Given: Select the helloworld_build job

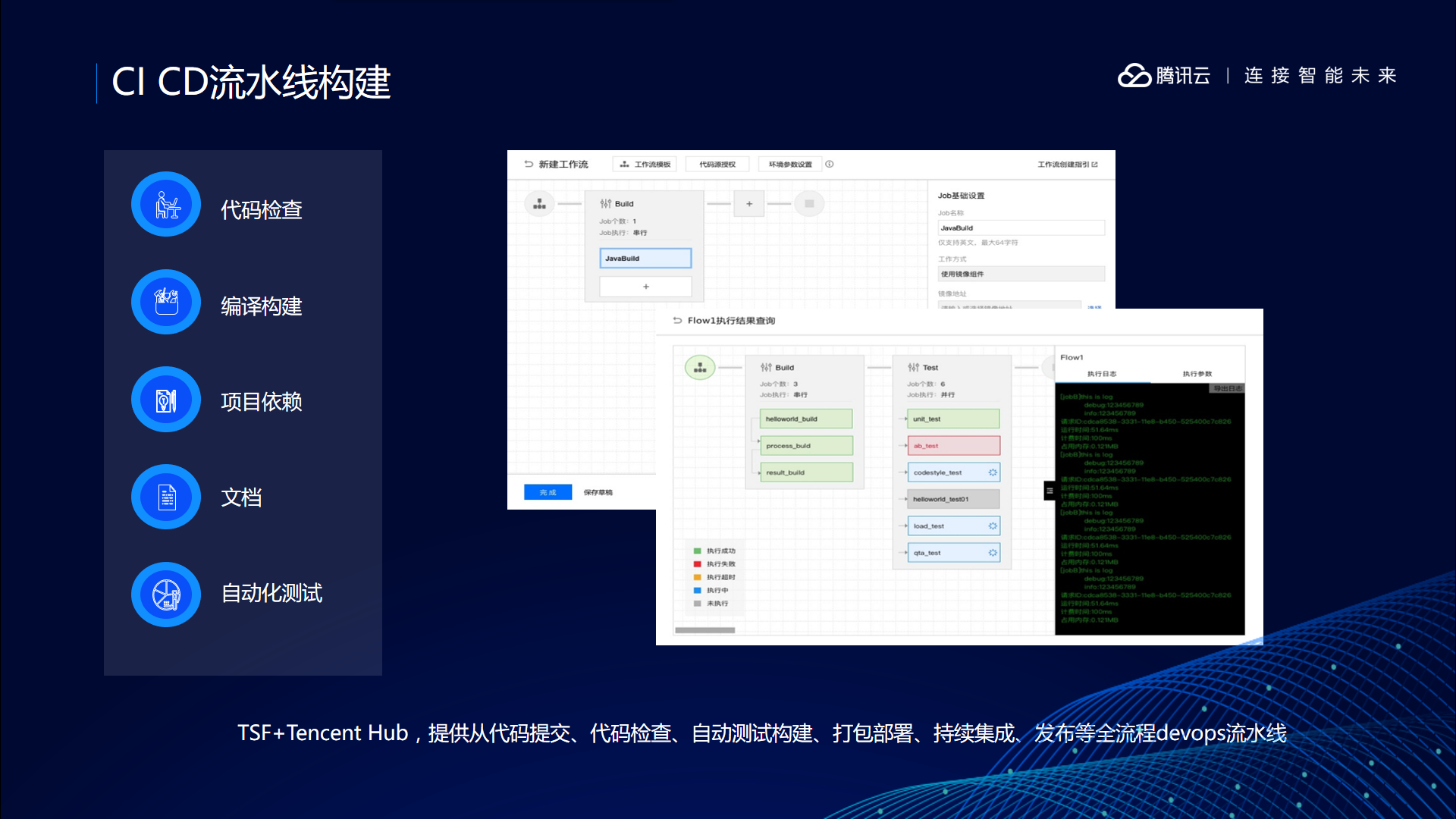Looking at the screenshot, I should coord(806,419).
